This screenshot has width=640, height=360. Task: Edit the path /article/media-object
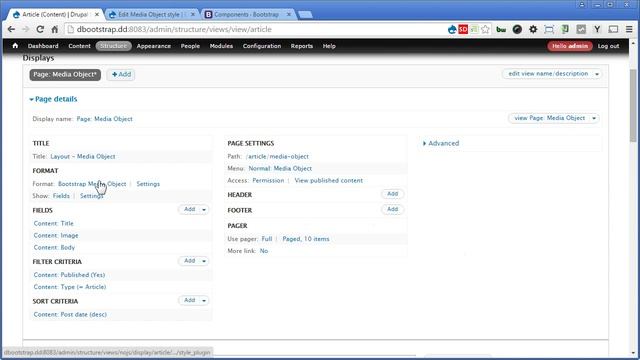[x=278, y=156]
